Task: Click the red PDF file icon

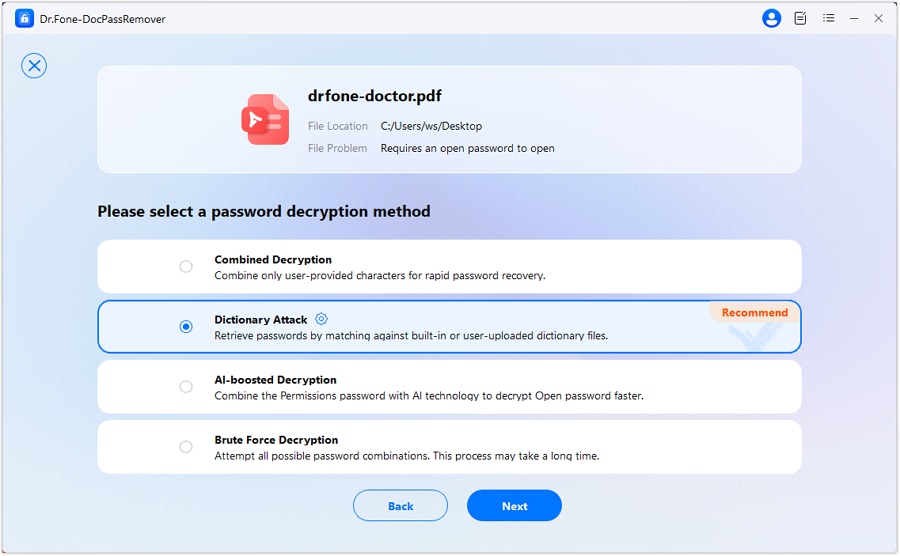Action: (265, 120)
